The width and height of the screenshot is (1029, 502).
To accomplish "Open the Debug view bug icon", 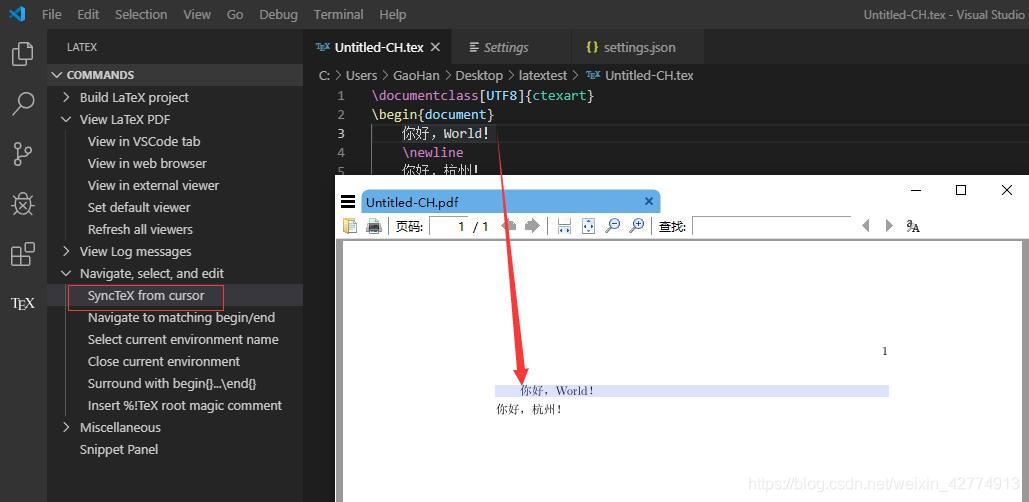I will [x=23, y=204].
